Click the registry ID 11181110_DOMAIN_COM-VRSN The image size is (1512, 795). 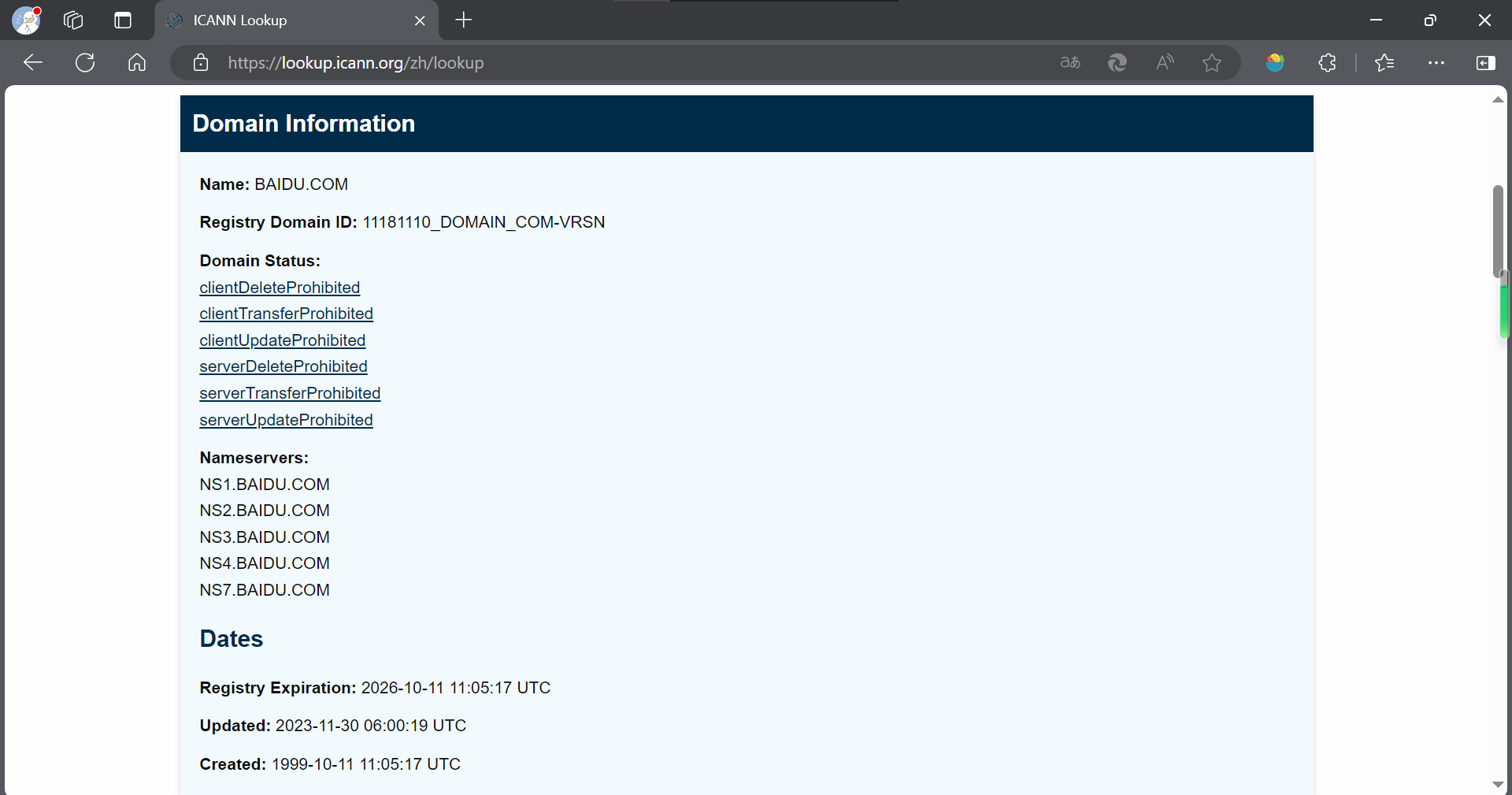tap(484, 222)
